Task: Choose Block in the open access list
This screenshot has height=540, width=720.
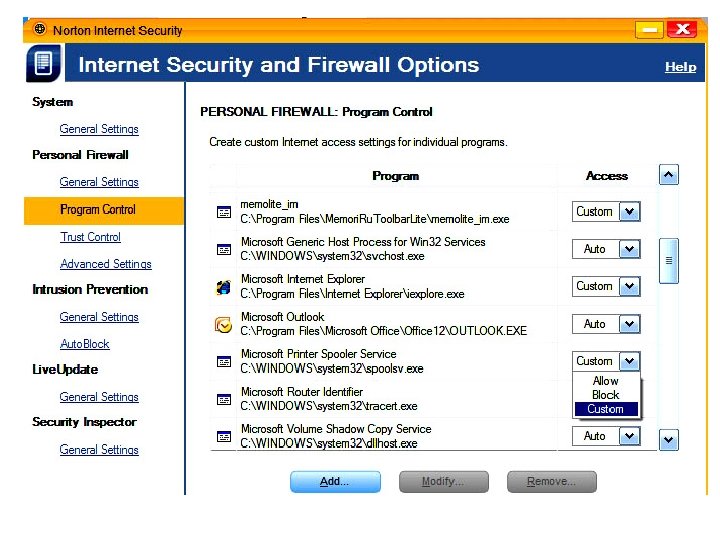Action: click(605, 395)
